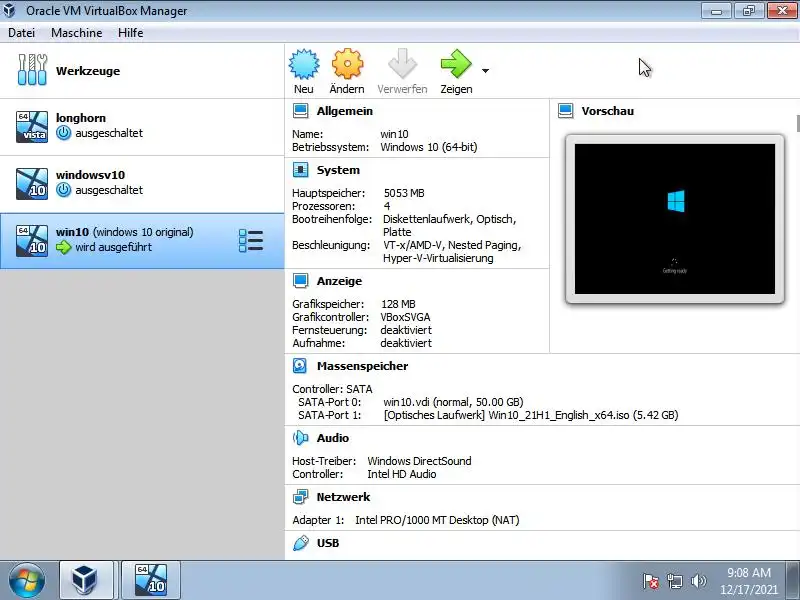Click the Win10_21H1_English_x64.iso optical drive entry
Screen dimensions: 800x600
click(531, 415)
